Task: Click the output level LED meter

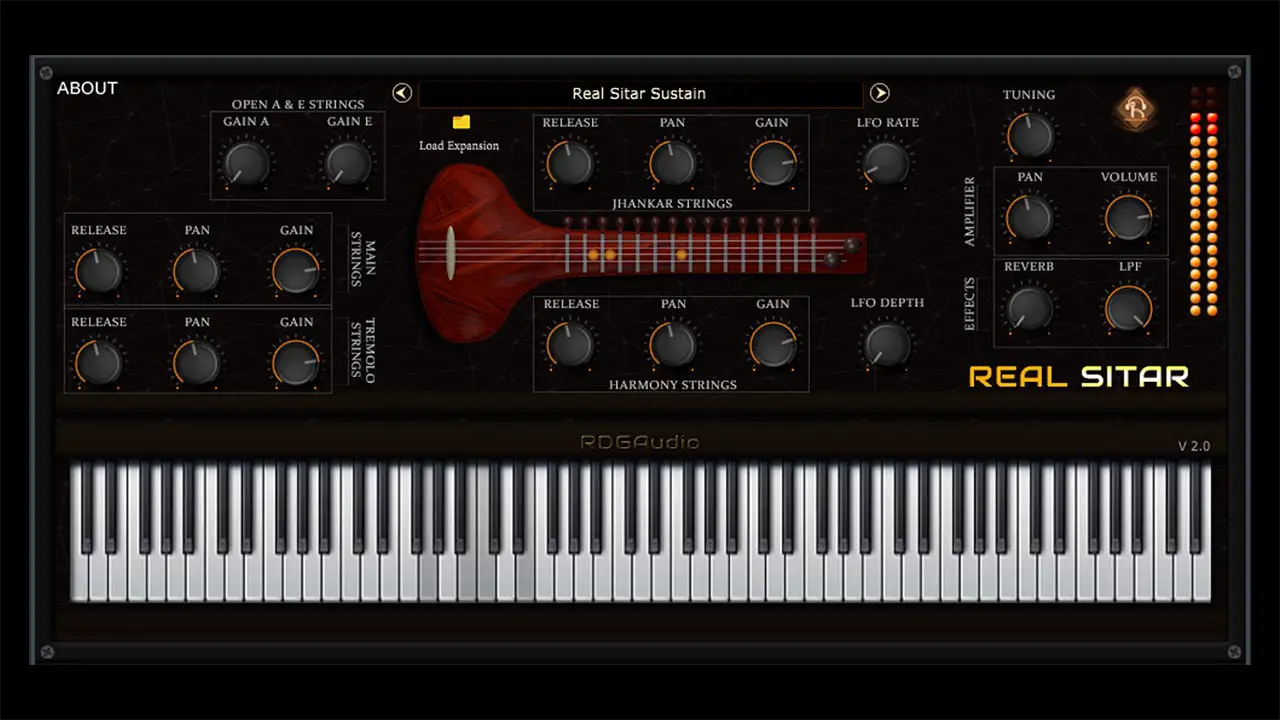Action: [1203, 202]
